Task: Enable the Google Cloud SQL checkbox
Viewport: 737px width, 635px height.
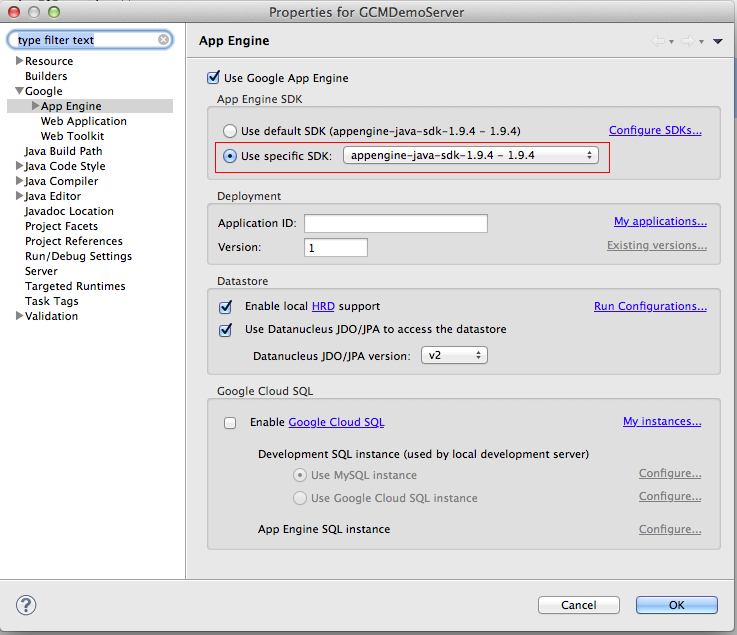Action: tap(230, 423)
